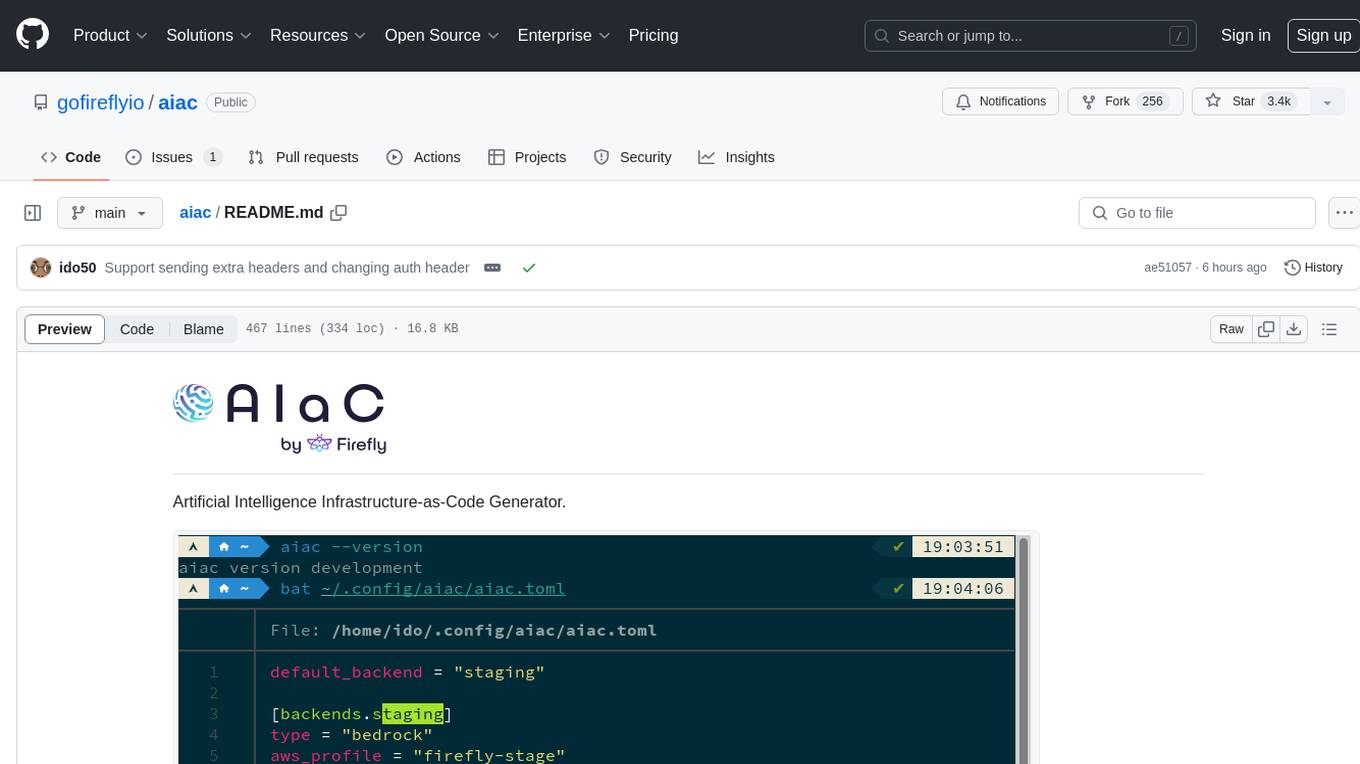The width and height of the screenshot is (1360, 764).
Task: Expand the Enterprise menu
Action: pos(563,35)
